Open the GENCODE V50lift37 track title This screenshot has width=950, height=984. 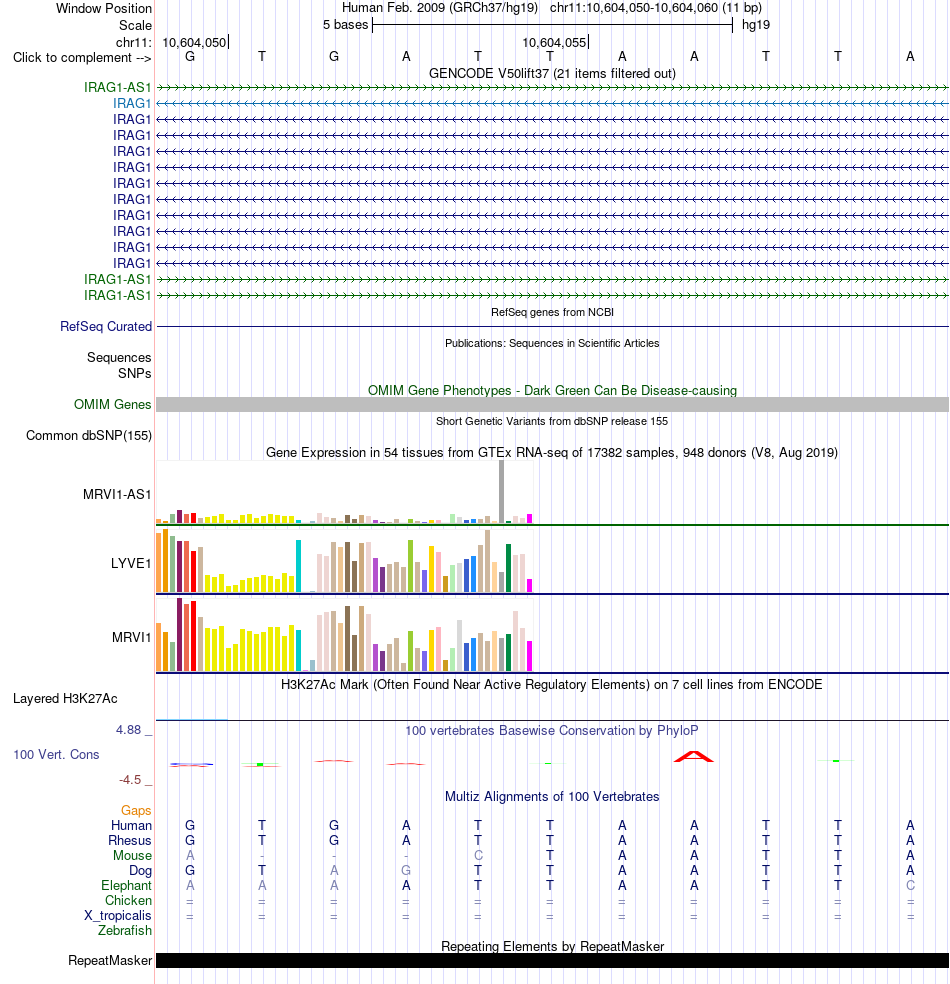[x=552, y=73]
